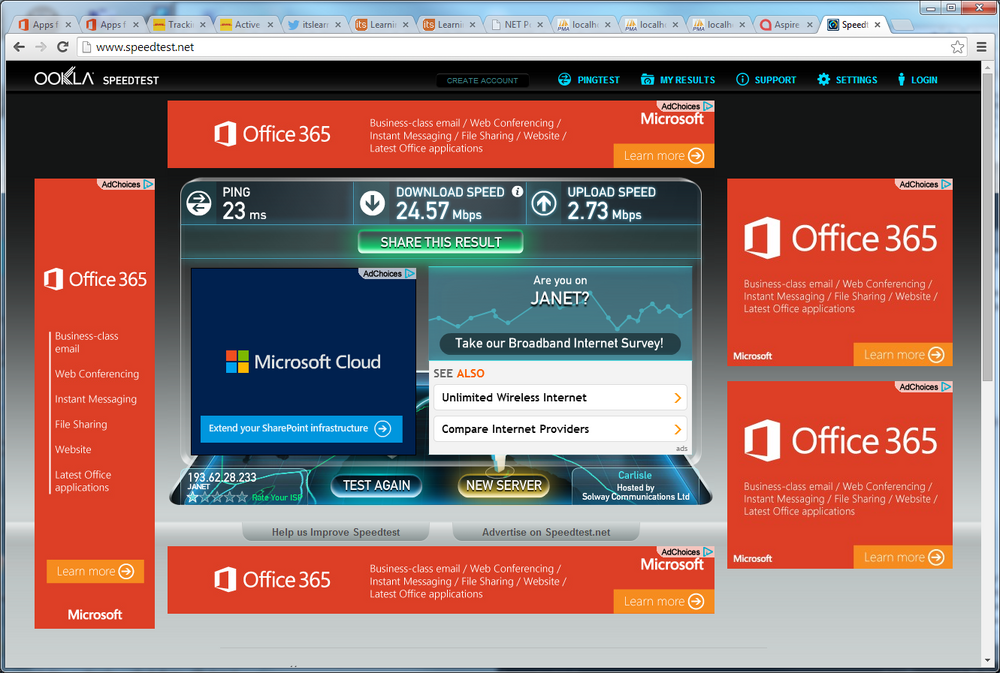
Task: Reload the speedtest.net page
Action: (x=62, y=47)
